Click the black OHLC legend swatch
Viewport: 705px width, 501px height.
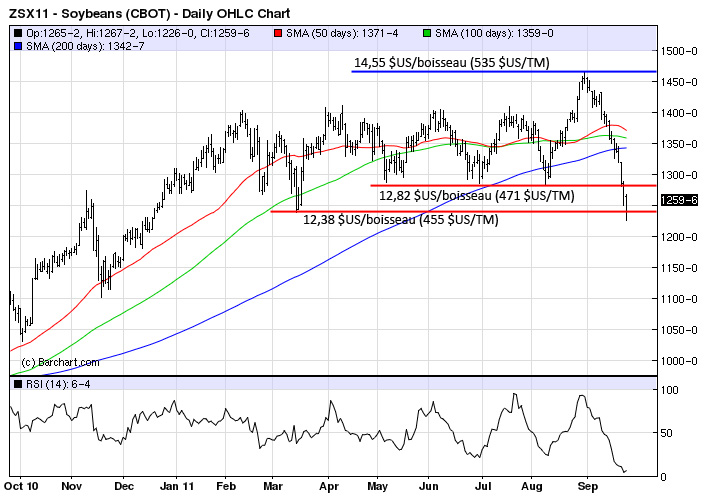pyautogui.click(x=17, y=32)
